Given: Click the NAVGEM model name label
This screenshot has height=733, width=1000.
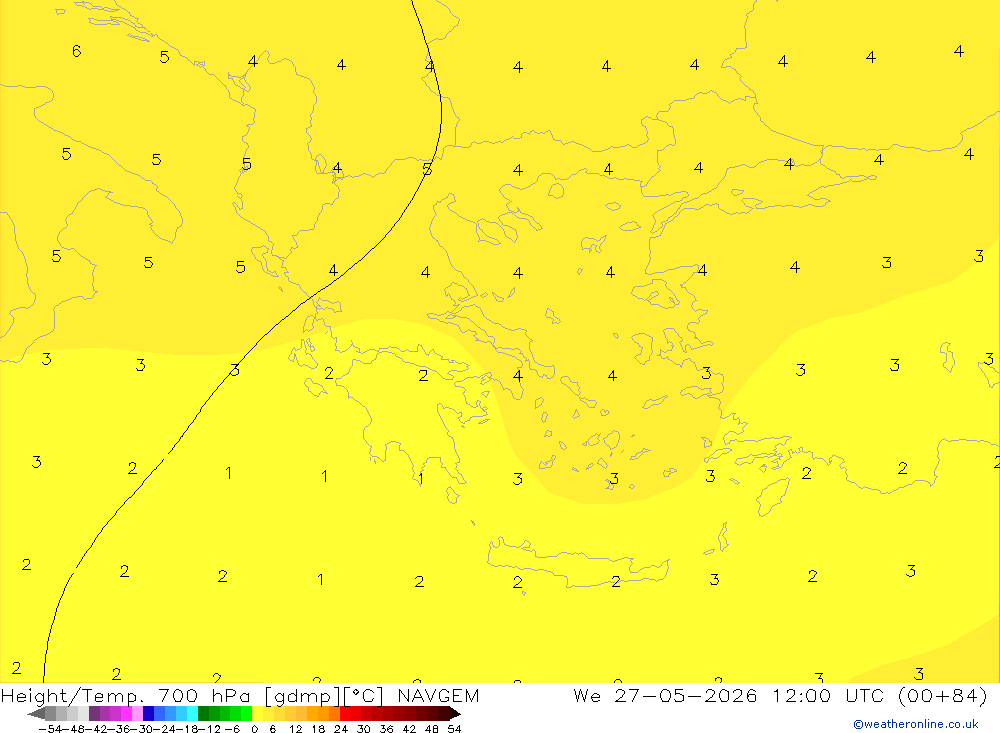Looking at the screenshot, I should pos(438,695).
